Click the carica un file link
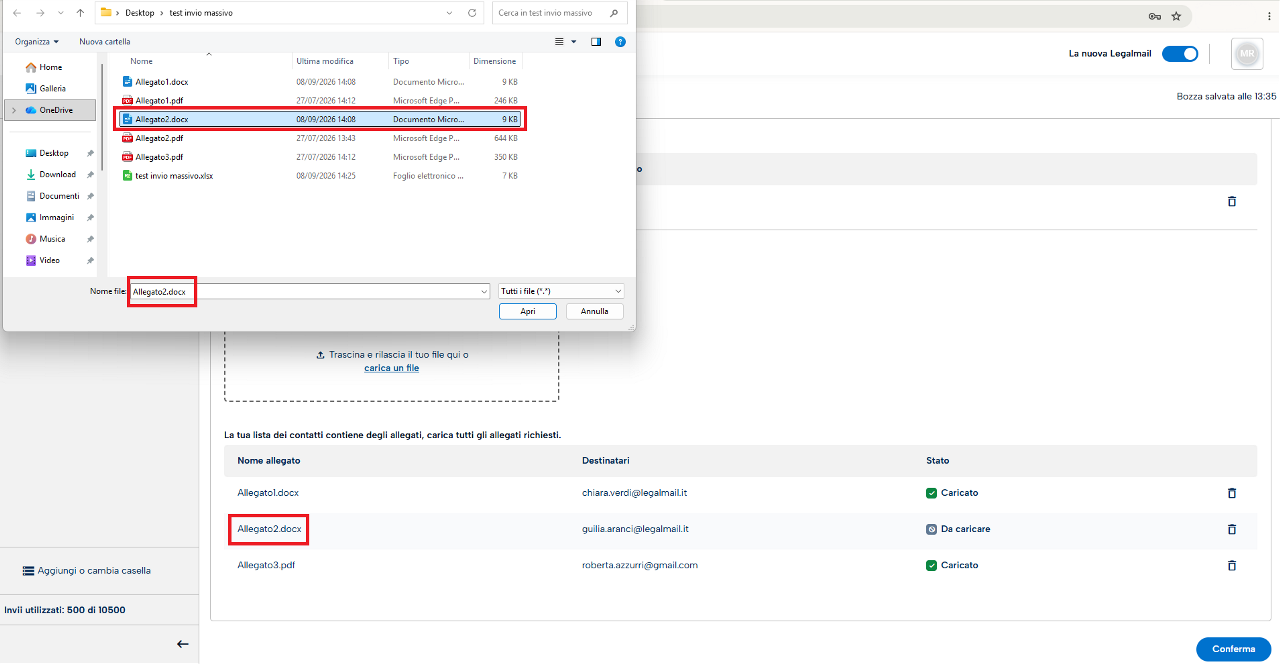Image resolution: width=1280 pixels, height=664 pixels. point(392,368)
